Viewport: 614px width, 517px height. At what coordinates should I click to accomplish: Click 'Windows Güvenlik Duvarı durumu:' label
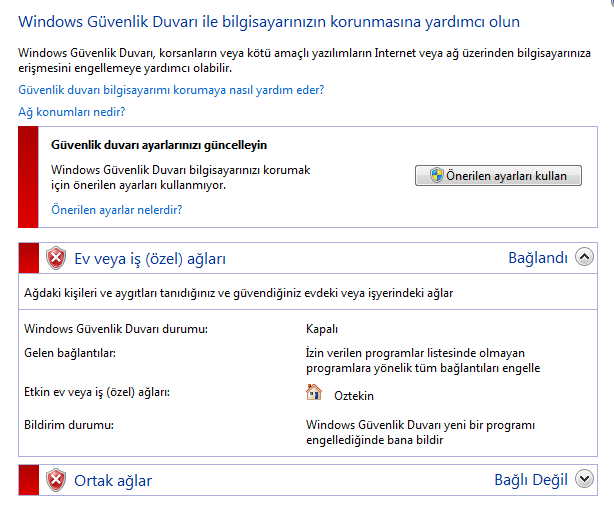pyautogui.click(x=116, y=329)
